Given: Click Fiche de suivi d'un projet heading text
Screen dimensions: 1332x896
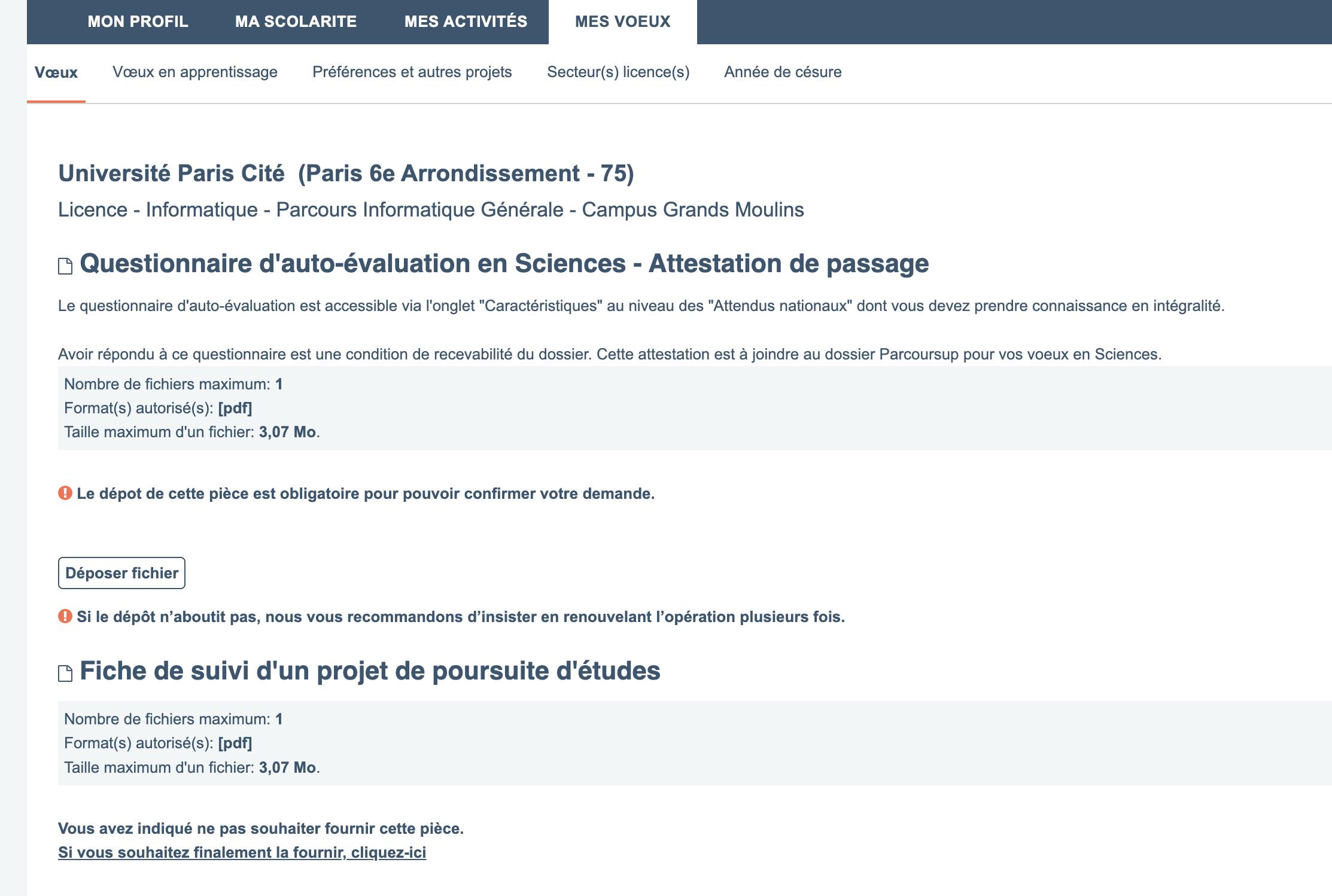Looking at the screenshot, I should 370,671.
